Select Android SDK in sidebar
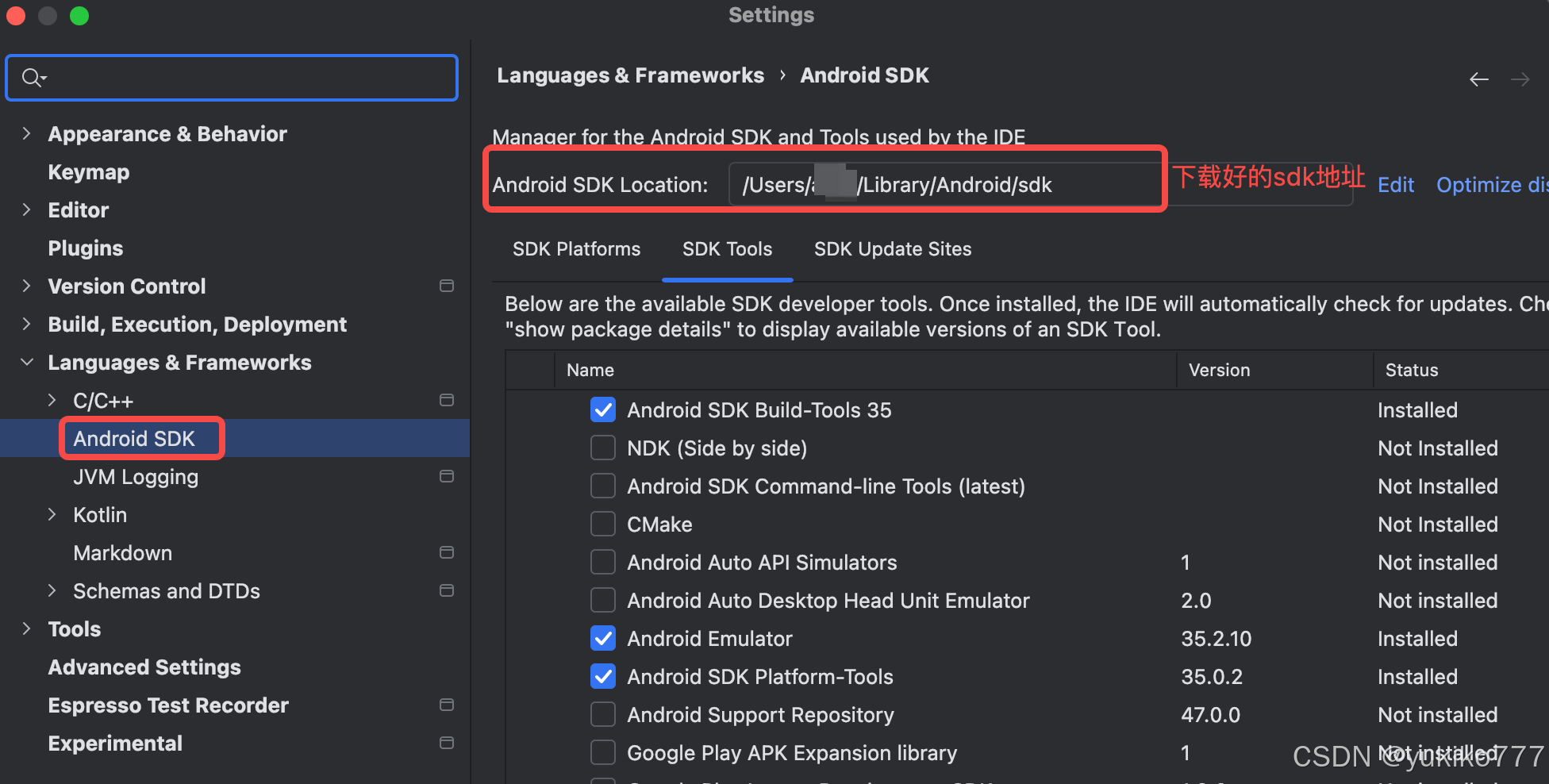 [134, 439]
